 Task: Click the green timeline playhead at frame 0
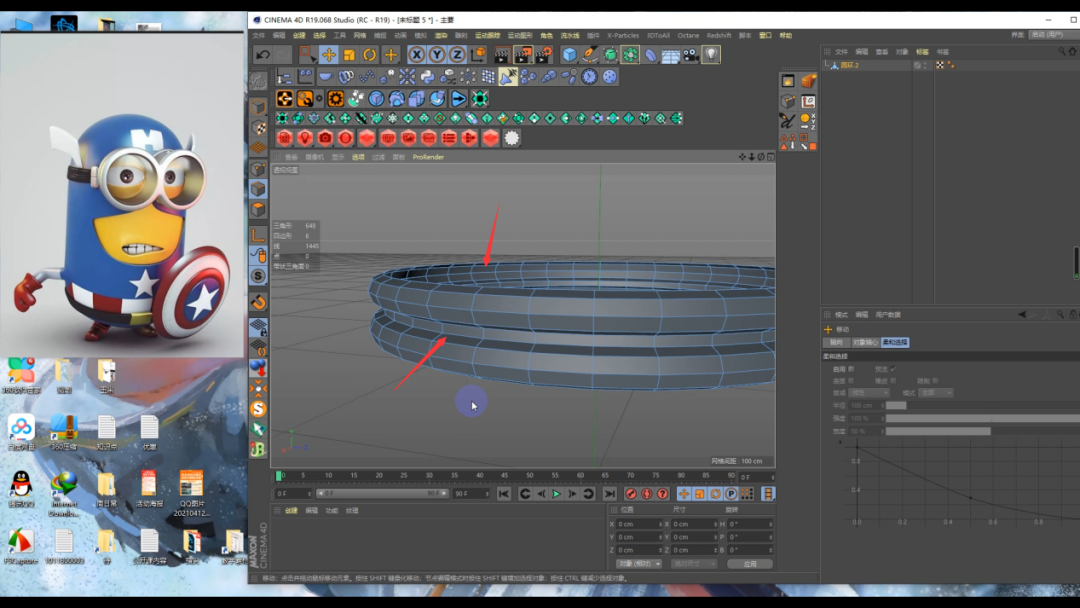[x=278, y=476]
